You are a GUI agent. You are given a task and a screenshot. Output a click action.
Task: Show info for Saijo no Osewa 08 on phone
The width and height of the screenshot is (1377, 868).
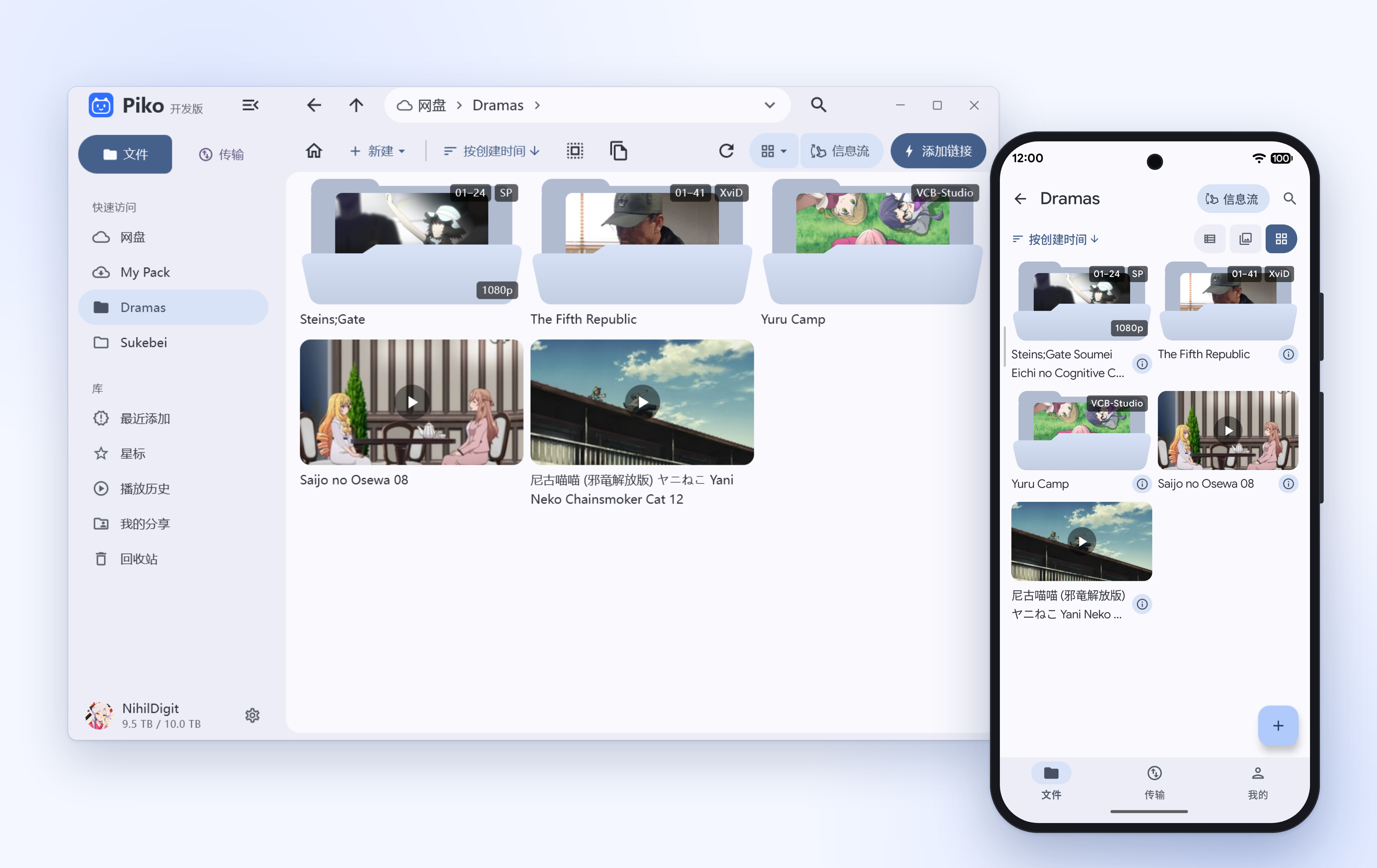point(1288,484)
